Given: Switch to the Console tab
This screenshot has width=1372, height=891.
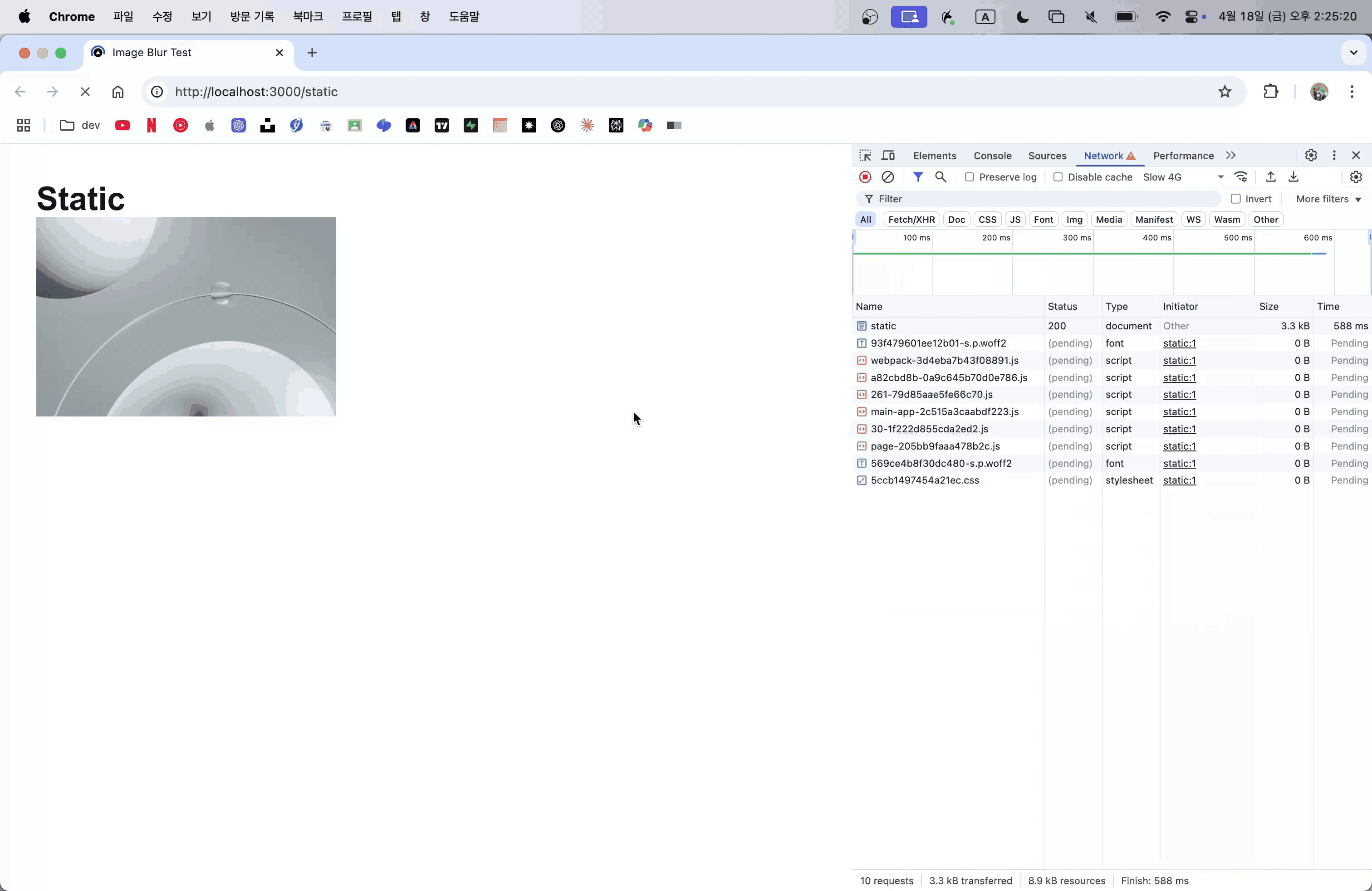Looking at the screenshot, I should point(992,156).
